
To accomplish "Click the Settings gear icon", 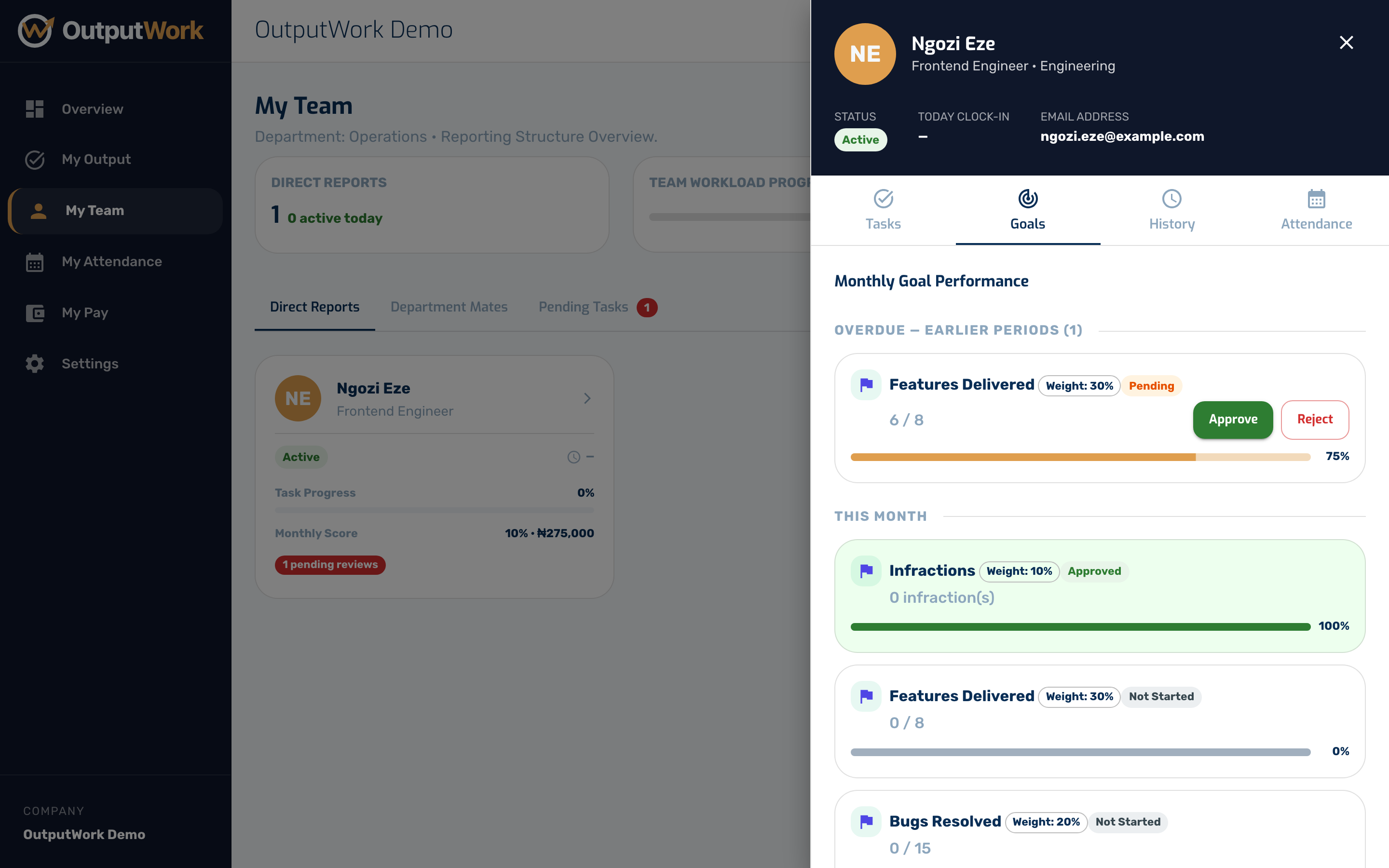I will coord(34,364).
